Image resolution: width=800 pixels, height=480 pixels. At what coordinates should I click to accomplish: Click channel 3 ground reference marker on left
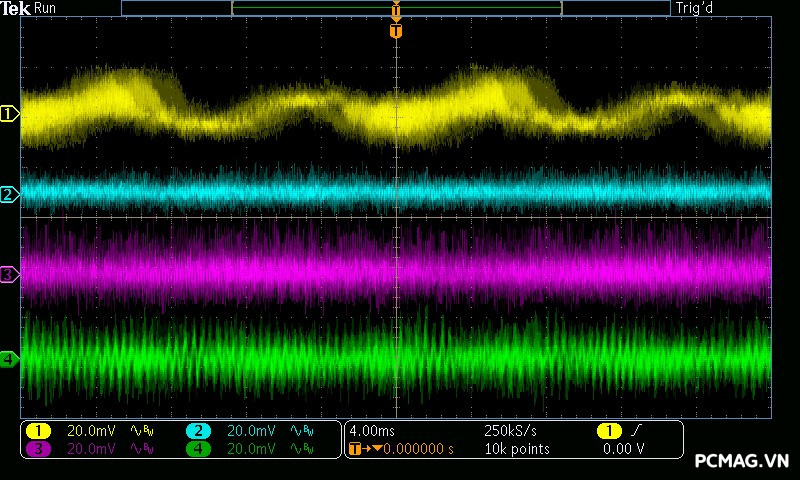[9, 274]
